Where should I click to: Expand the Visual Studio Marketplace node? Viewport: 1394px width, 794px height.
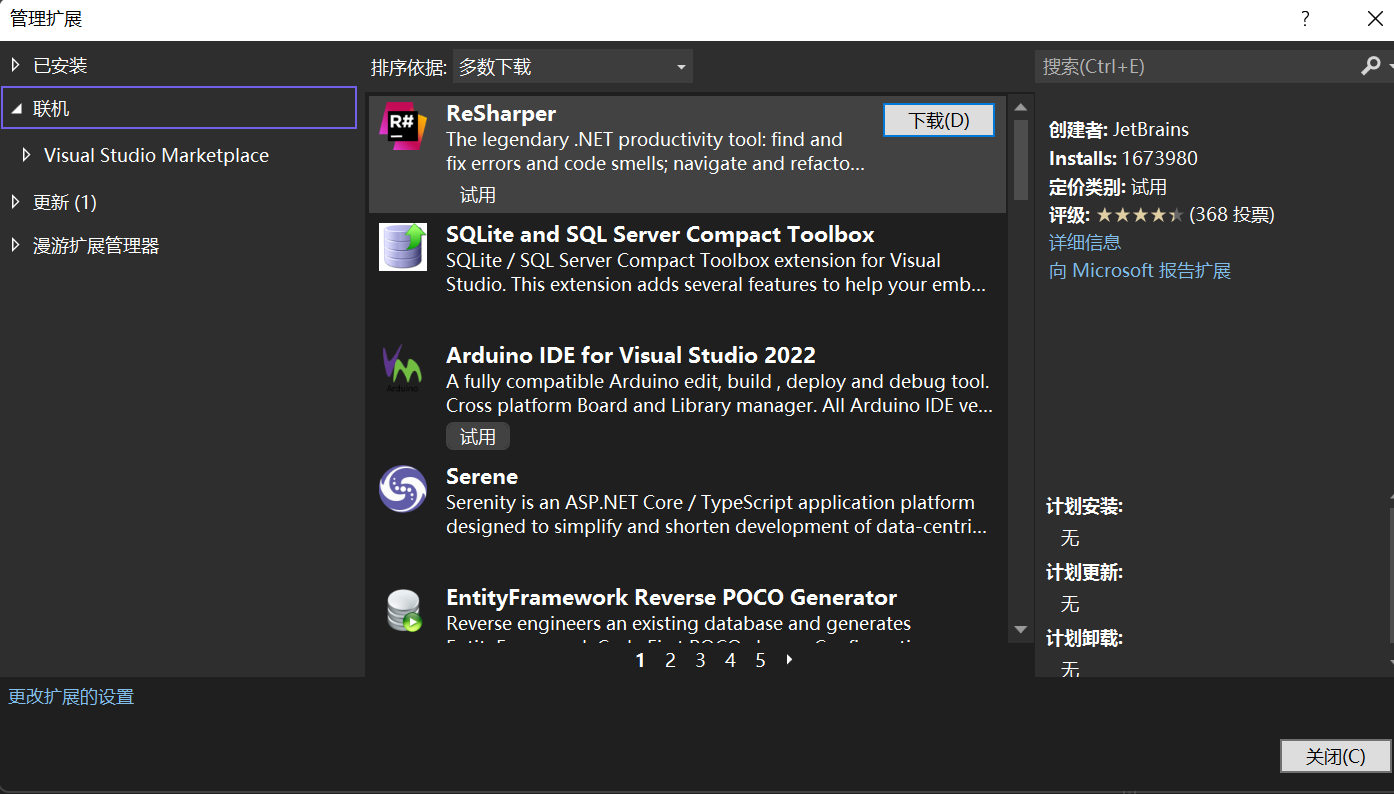point(26,155)
